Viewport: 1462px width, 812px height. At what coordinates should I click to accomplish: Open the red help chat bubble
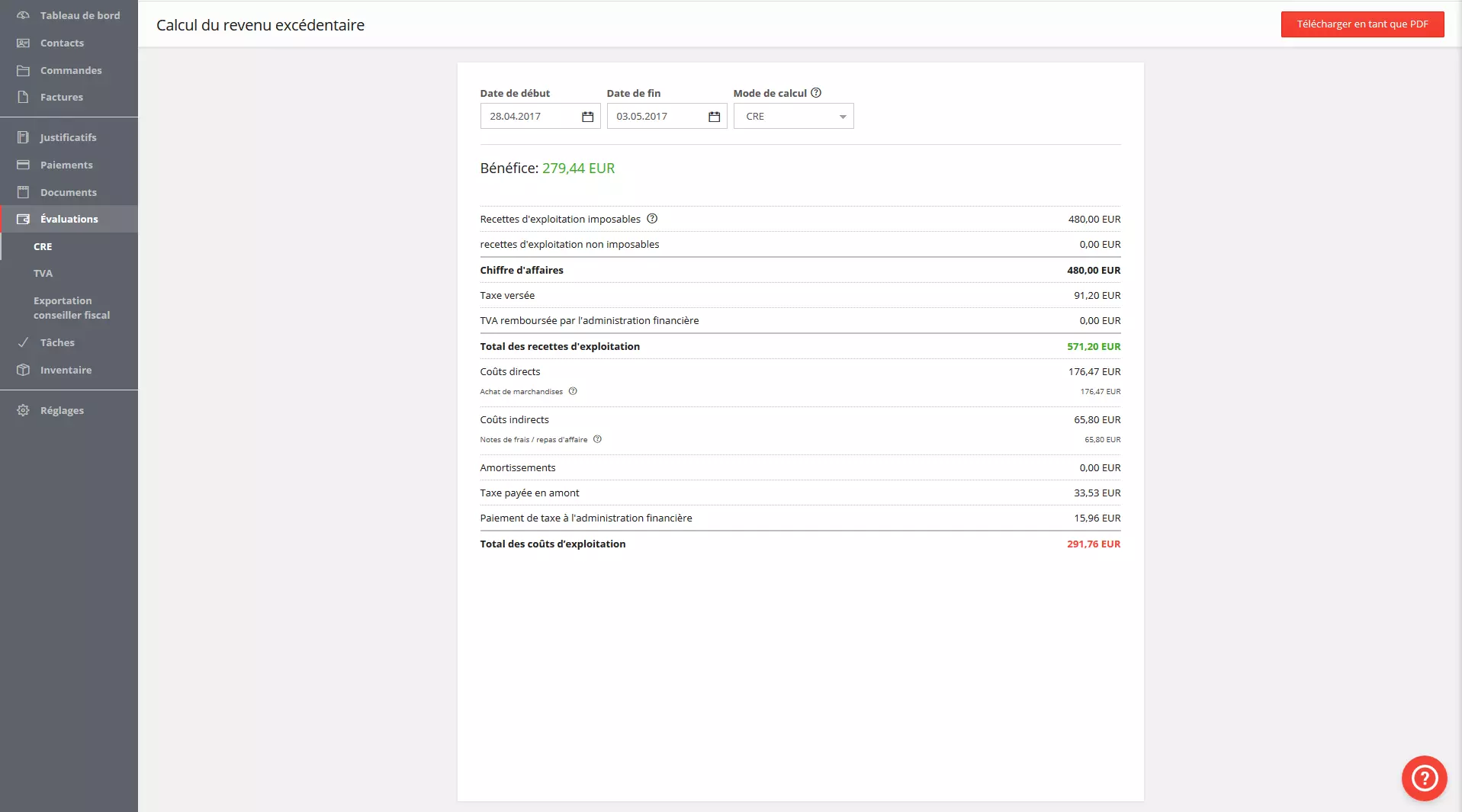(x=1424, y=778)
